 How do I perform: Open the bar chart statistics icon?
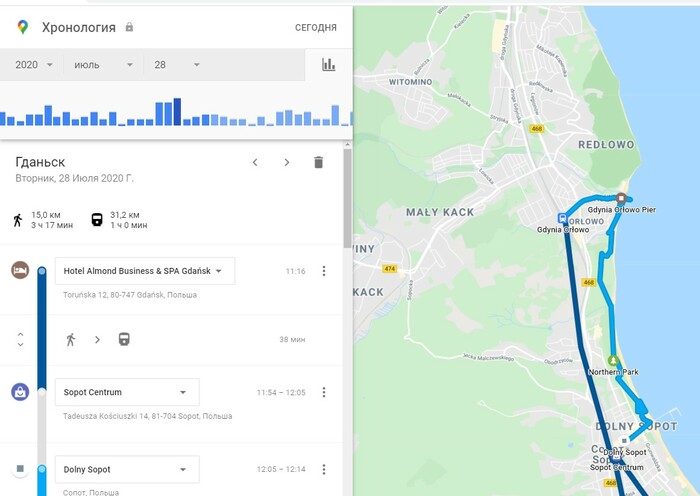(329, 65)
